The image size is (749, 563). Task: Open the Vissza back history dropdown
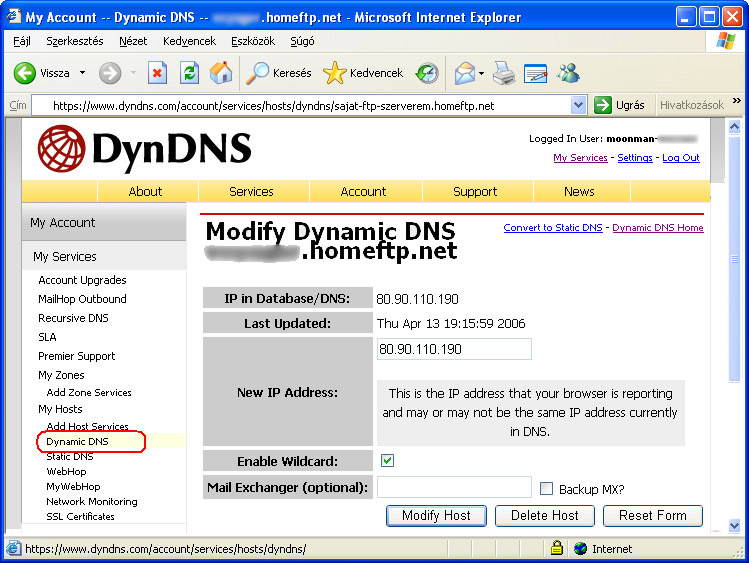pos(83,73)
